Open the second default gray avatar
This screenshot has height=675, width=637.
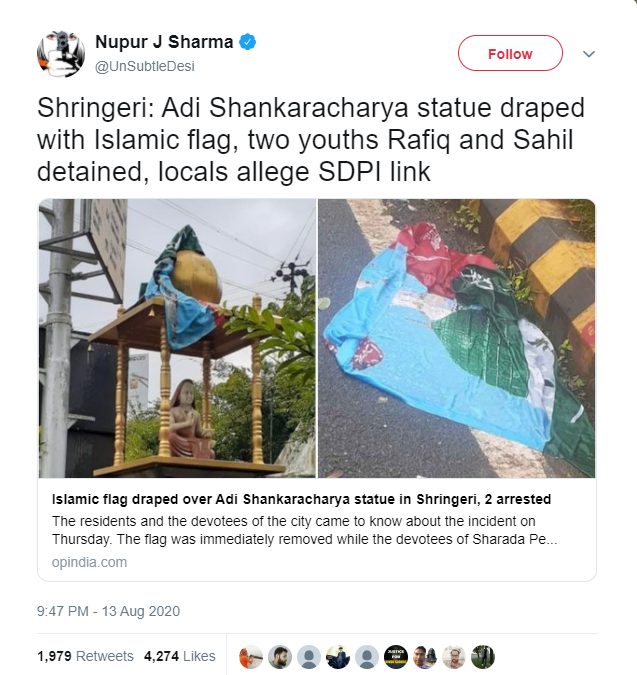pos(367,657)
